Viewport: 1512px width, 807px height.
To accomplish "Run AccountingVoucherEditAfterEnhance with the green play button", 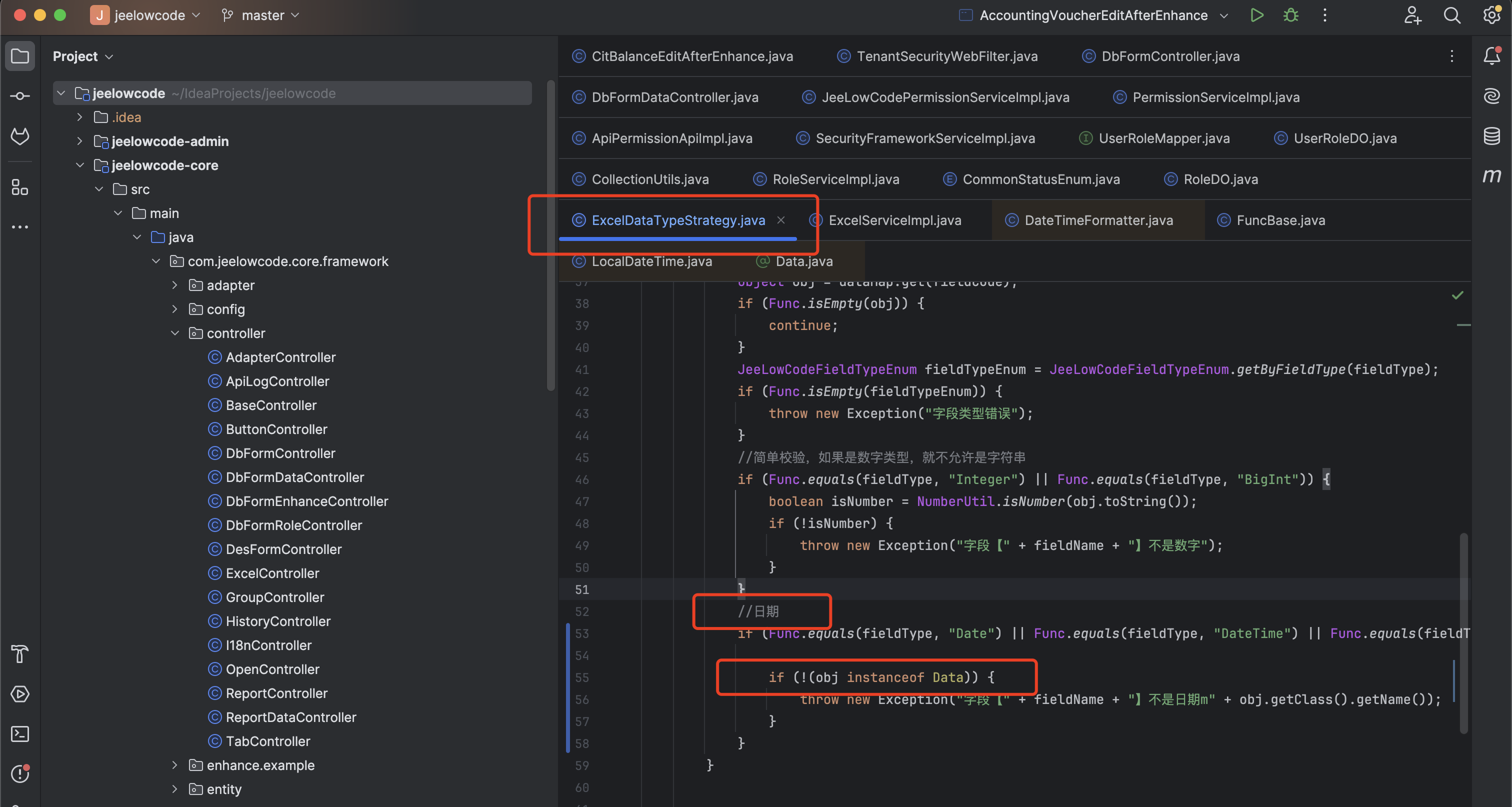I will pyautogui.click(x=1256, y=15).
